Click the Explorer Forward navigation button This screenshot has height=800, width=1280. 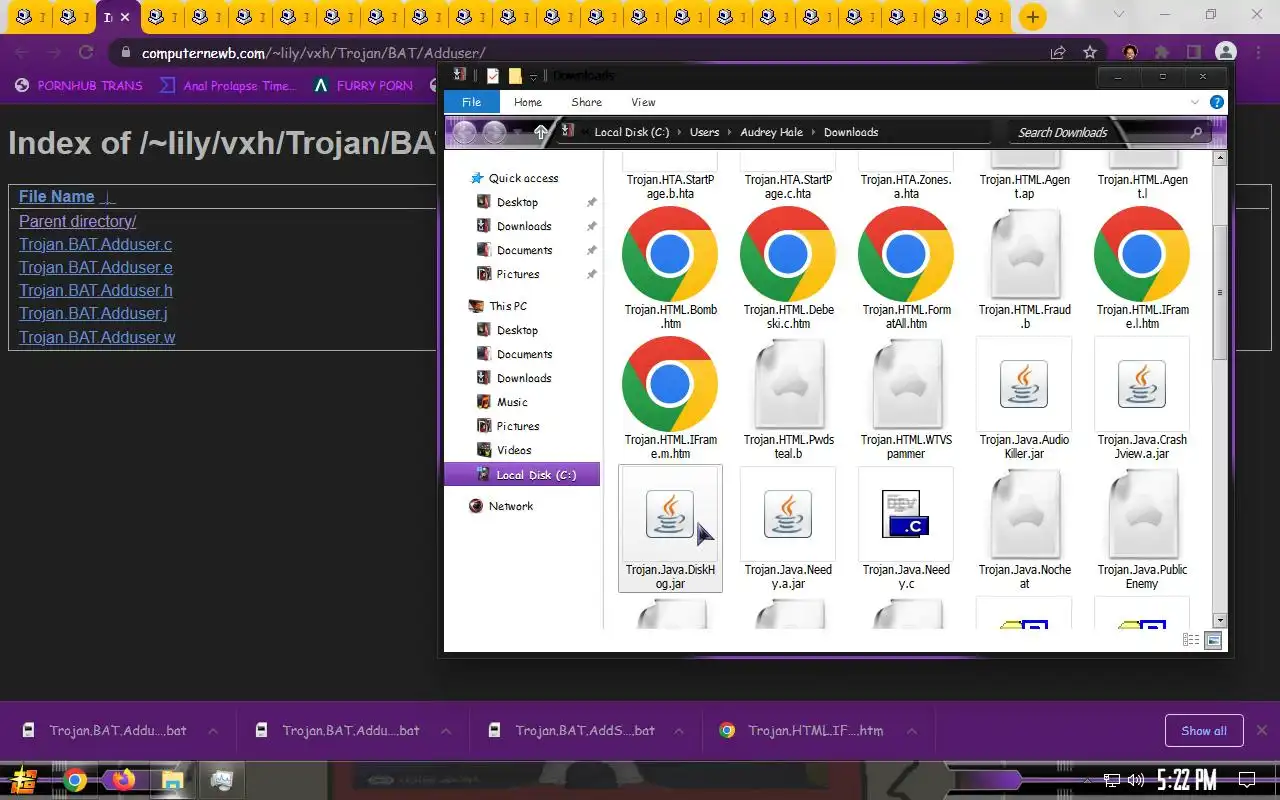pyautogui.click(x=494, y=132)
